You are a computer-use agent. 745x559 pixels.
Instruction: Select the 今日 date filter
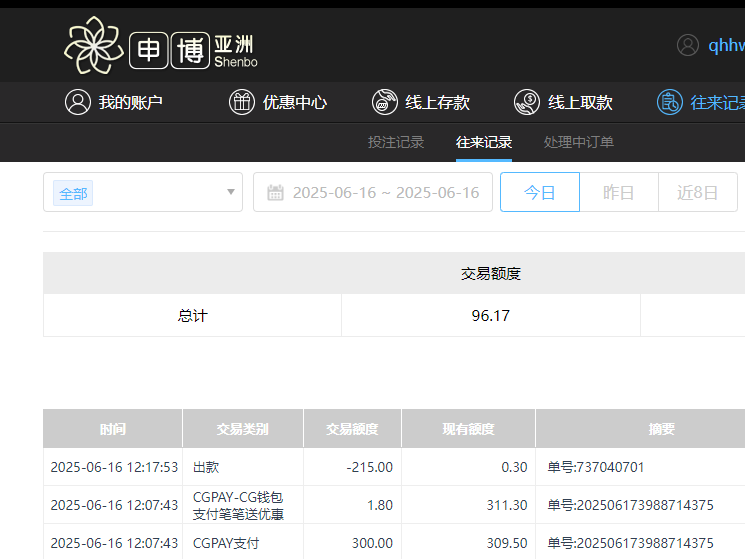(540, 192)
